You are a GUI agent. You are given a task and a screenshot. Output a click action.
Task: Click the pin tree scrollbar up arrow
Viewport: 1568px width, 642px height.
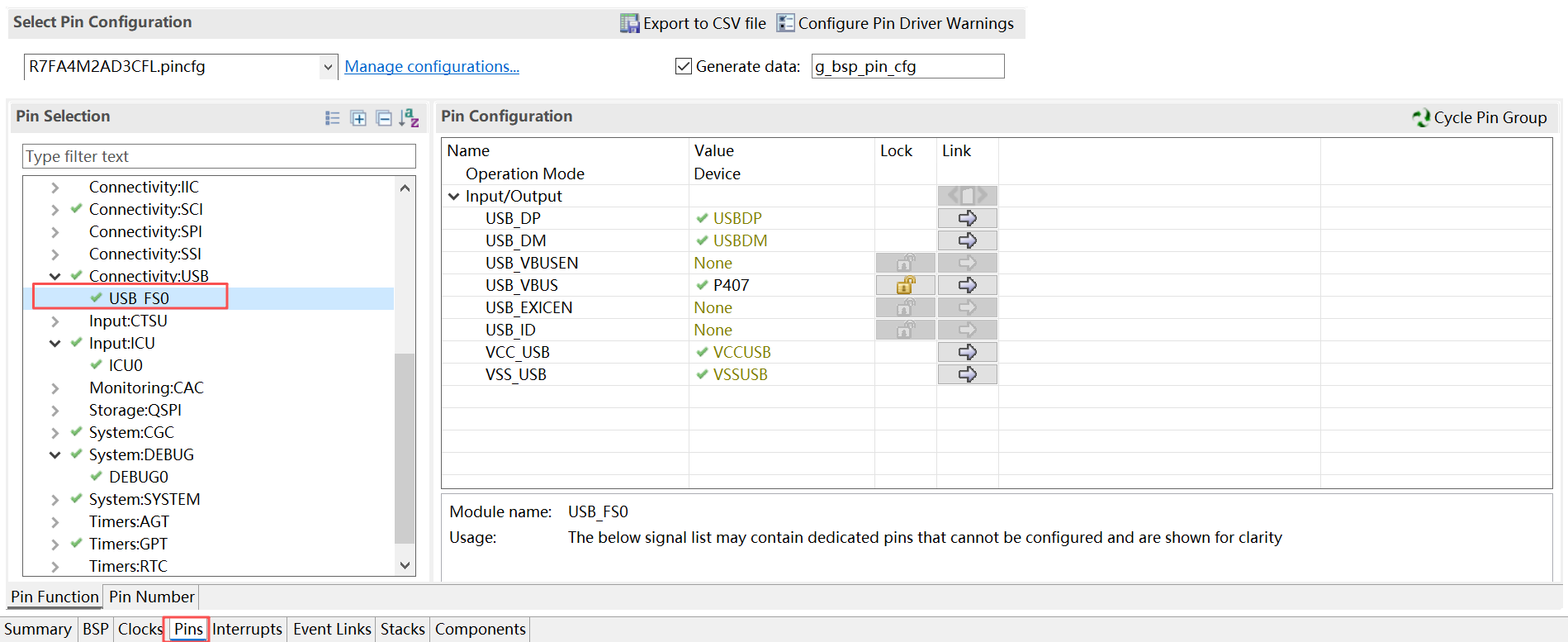405,188
